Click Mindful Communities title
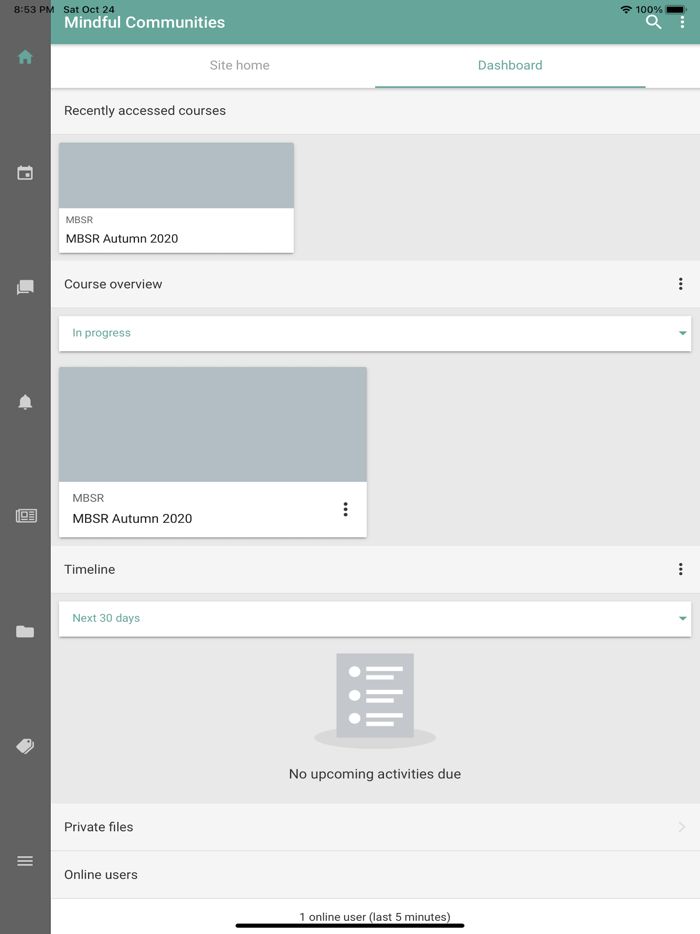The height and width of the screenshot is (934, 700). 145,23
